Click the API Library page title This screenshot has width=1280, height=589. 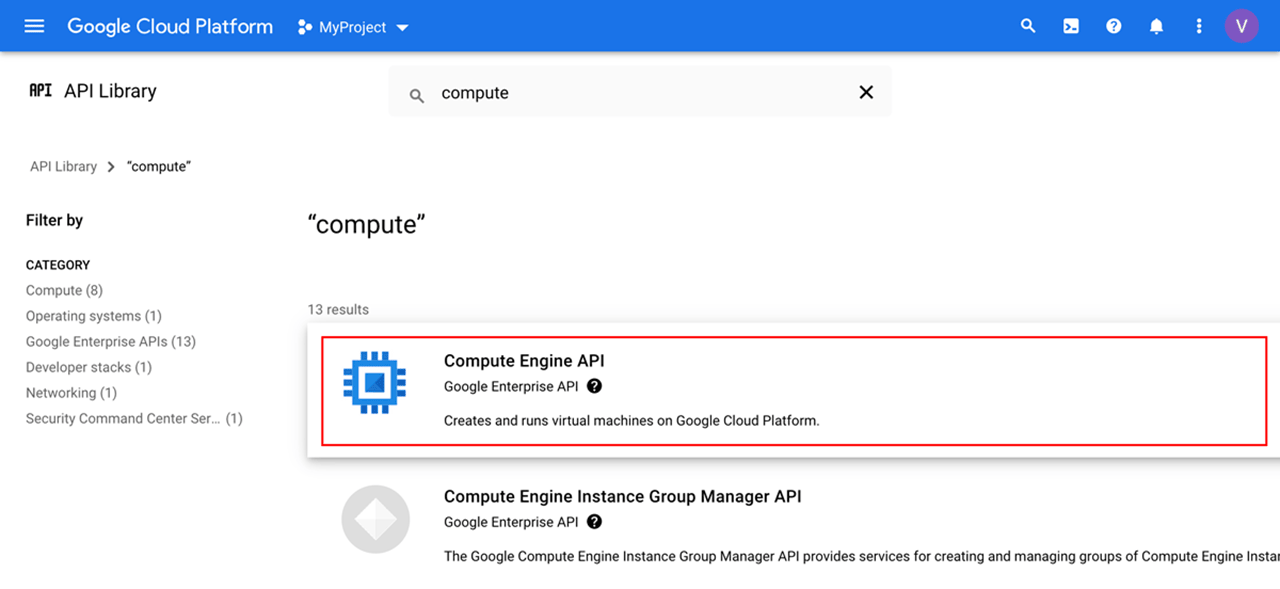coord(110,91)
